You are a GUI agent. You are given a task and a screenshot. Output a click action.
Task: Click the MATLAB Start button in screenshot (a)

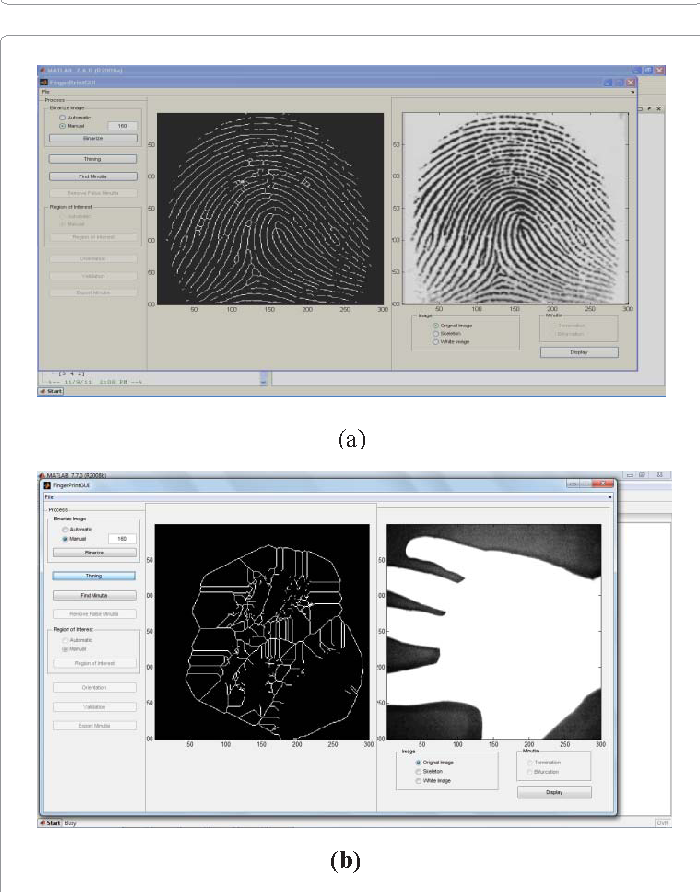coord(51,391)
